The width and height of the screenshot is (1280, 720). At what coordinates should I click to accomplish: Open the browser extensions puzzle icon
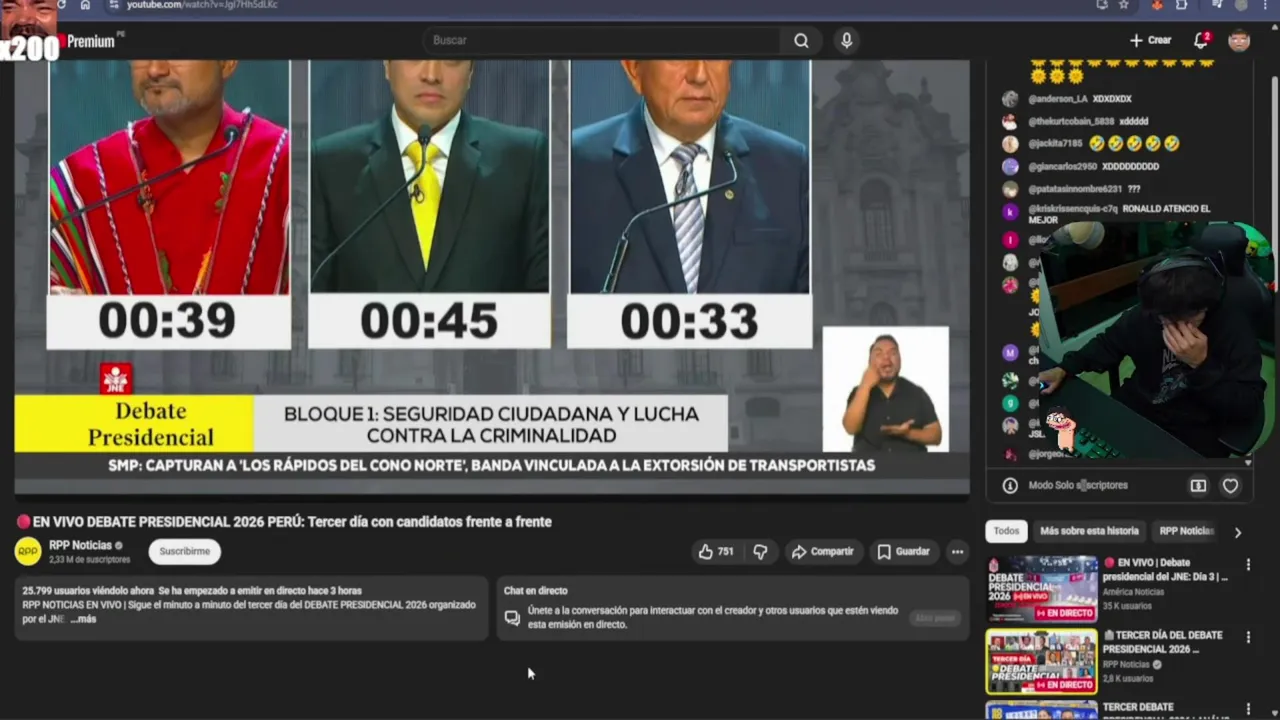click(x=1181, y=5)
